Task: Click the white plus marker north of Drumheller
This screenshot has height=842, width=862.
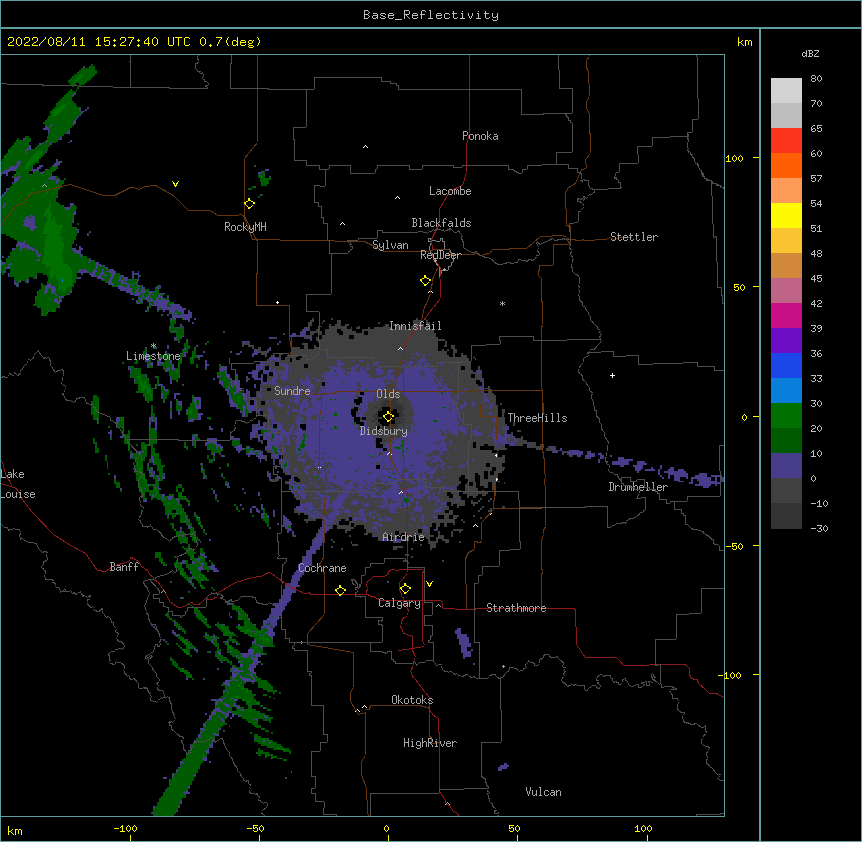Action: [x=612, y=375]
